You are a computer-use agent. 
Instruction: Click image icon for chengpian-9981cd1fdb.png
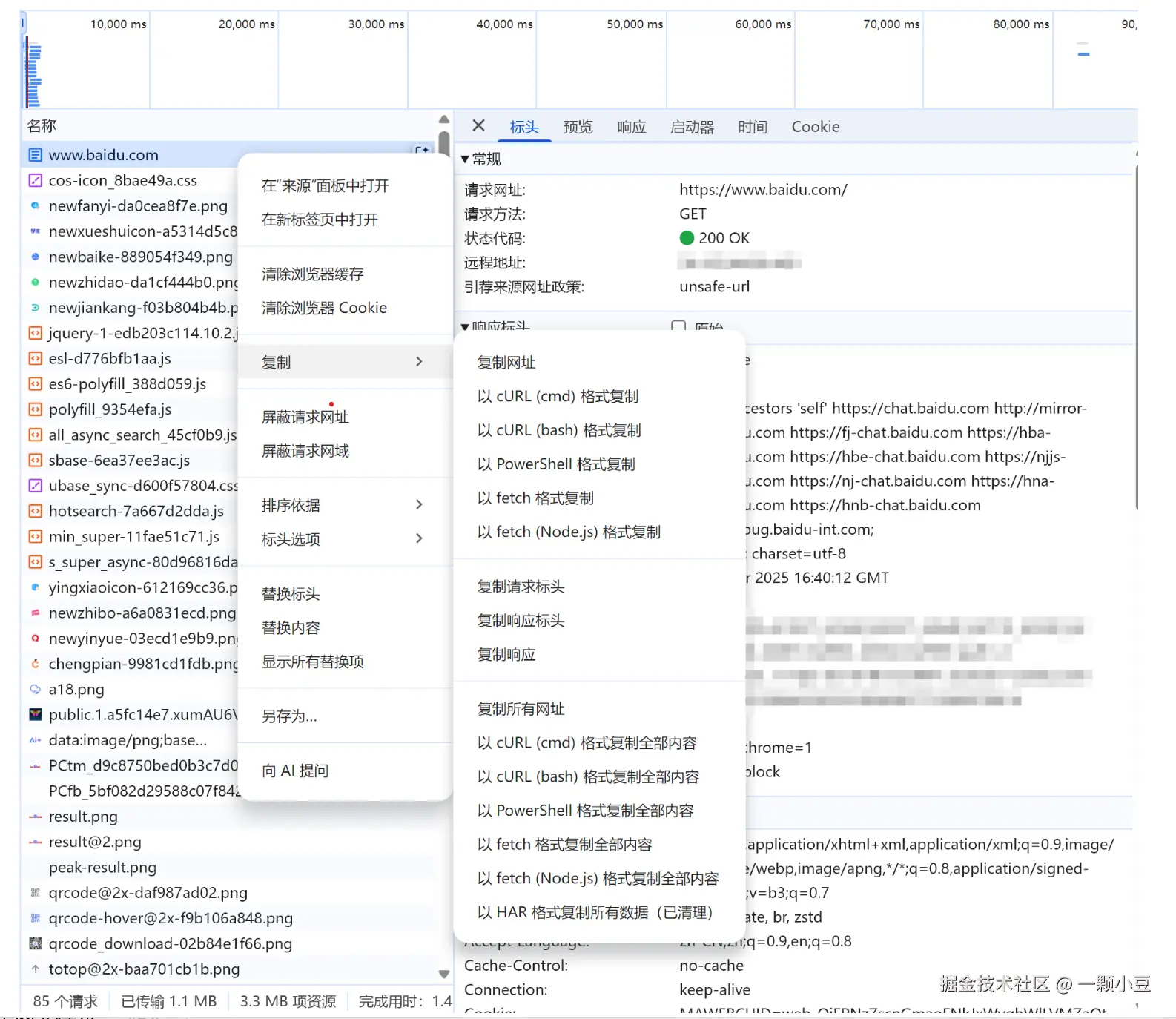coord(35,664)
